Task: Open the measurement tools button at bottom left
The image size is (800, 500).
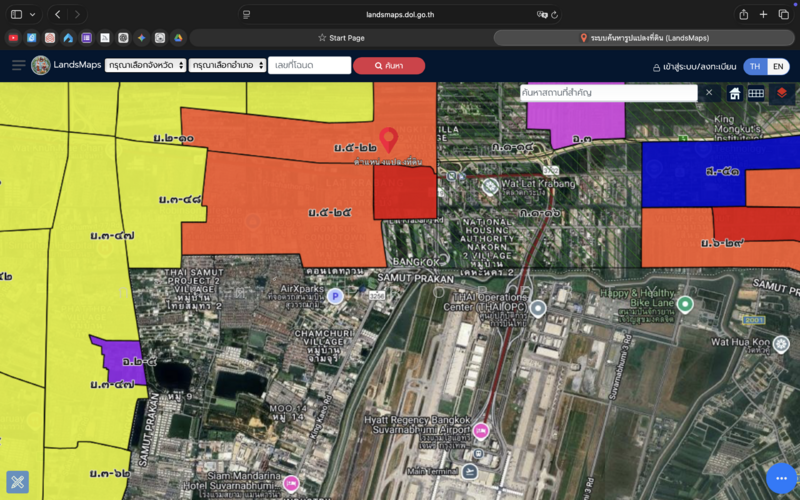Action: pyautogui.click(x=18, y=482)
